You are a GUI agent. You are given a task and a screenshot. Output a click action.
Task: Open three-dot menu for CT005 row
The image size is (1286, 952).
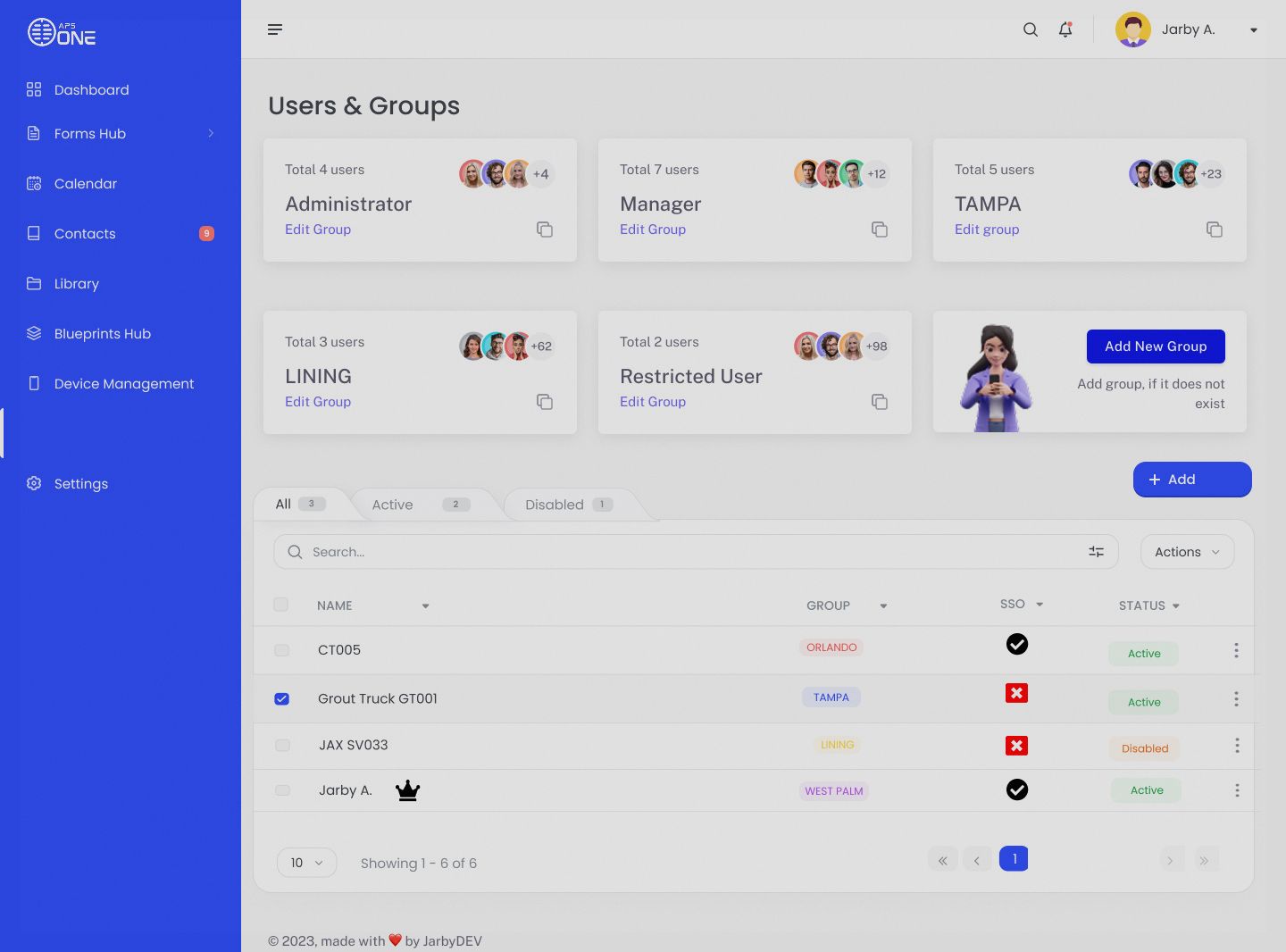point(1236,650)
